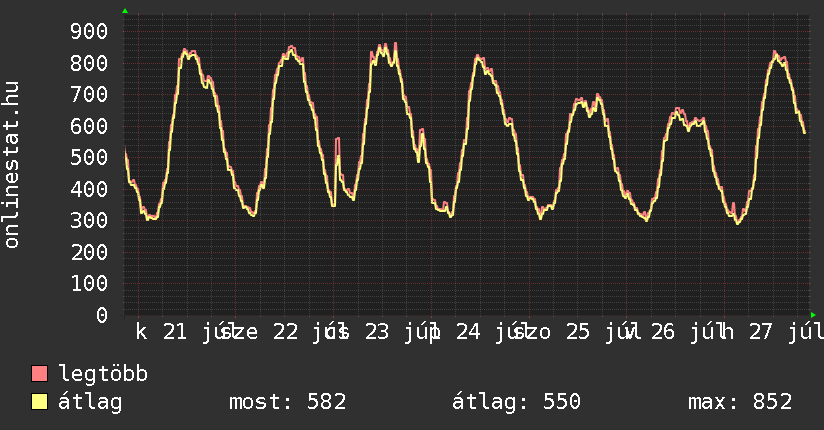
Task: Click the max: 852 statistic
Action: coord(740,402)
